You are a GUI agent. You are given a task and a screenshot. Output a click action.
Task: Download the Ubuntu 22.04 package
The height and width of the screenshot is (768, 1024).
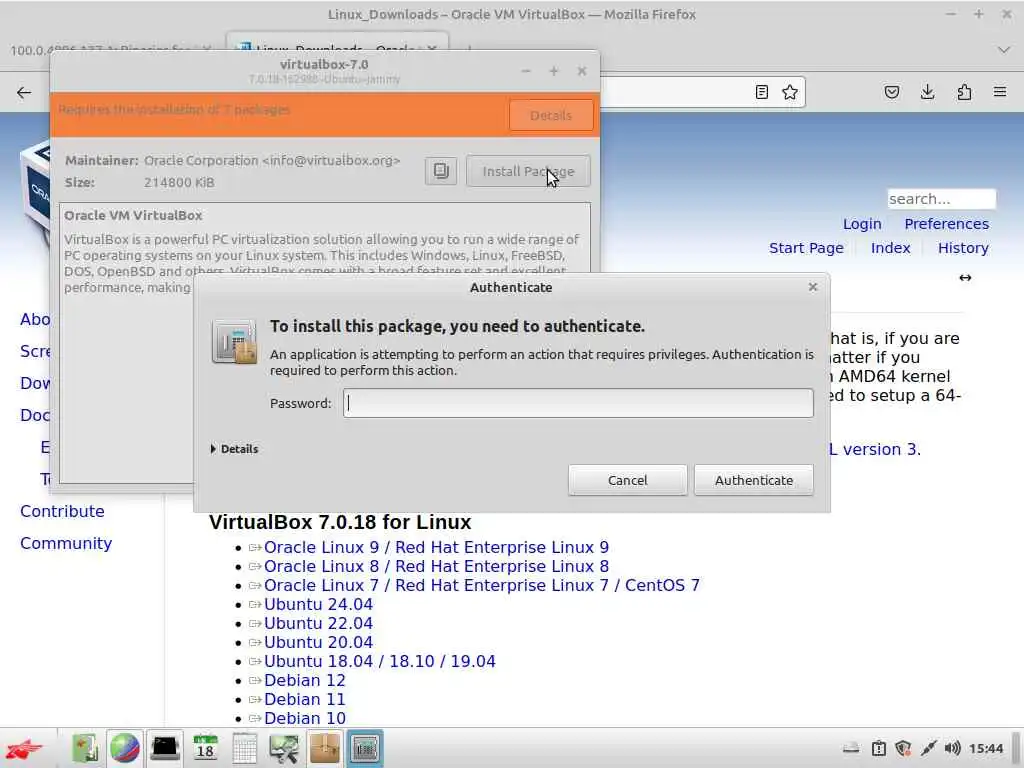point(318,623)
